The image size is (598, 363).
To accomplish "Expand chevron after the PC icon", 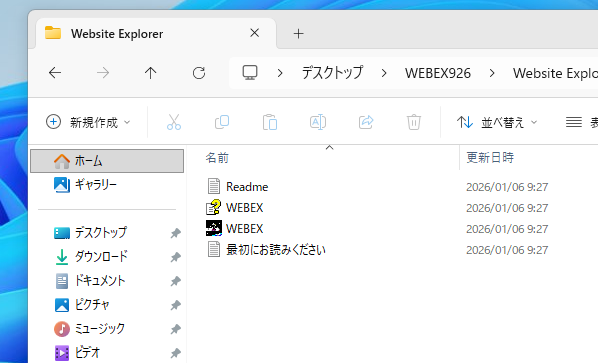I will [x=280, y=73].
